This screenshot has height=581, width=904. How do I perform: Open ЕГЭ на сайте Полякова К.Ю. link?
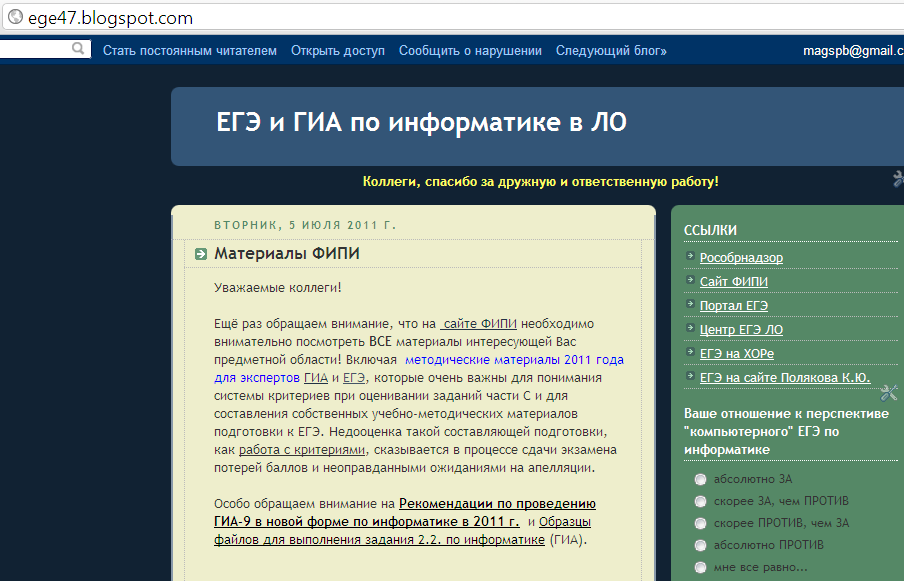(x=785, y=378)
